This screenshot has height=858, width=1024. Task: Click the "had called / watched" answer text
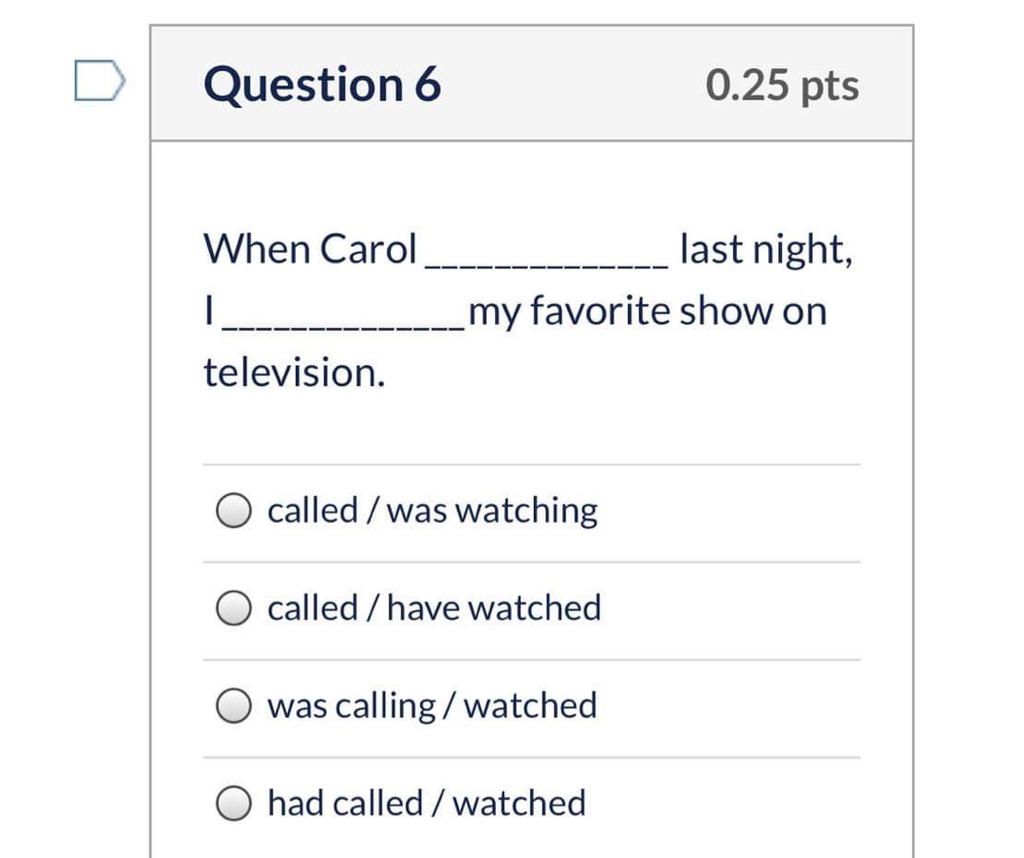coord(426,803)
